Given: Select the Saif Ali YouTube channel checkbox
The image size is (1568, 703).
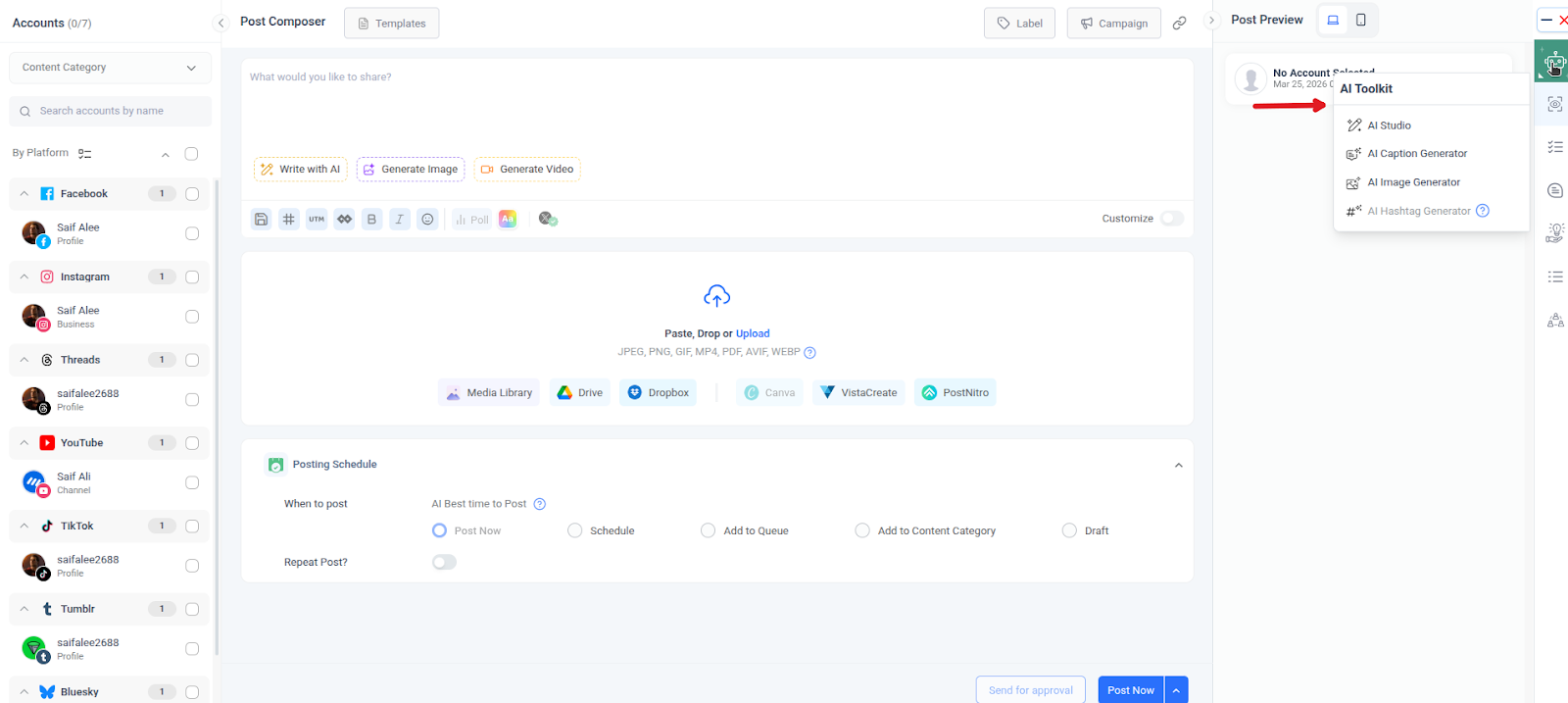Looking at the screenshot, I should (x=192, y=482).
